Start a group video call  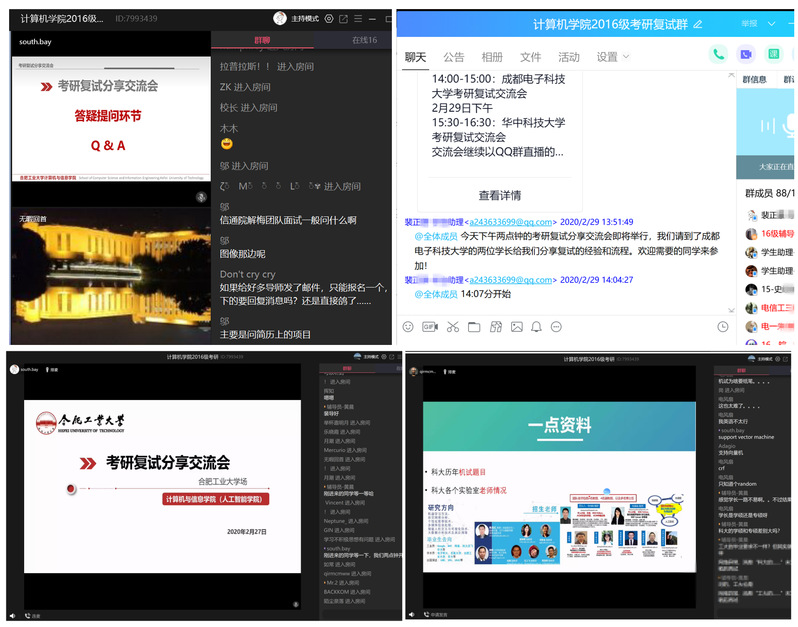[745, 54]
